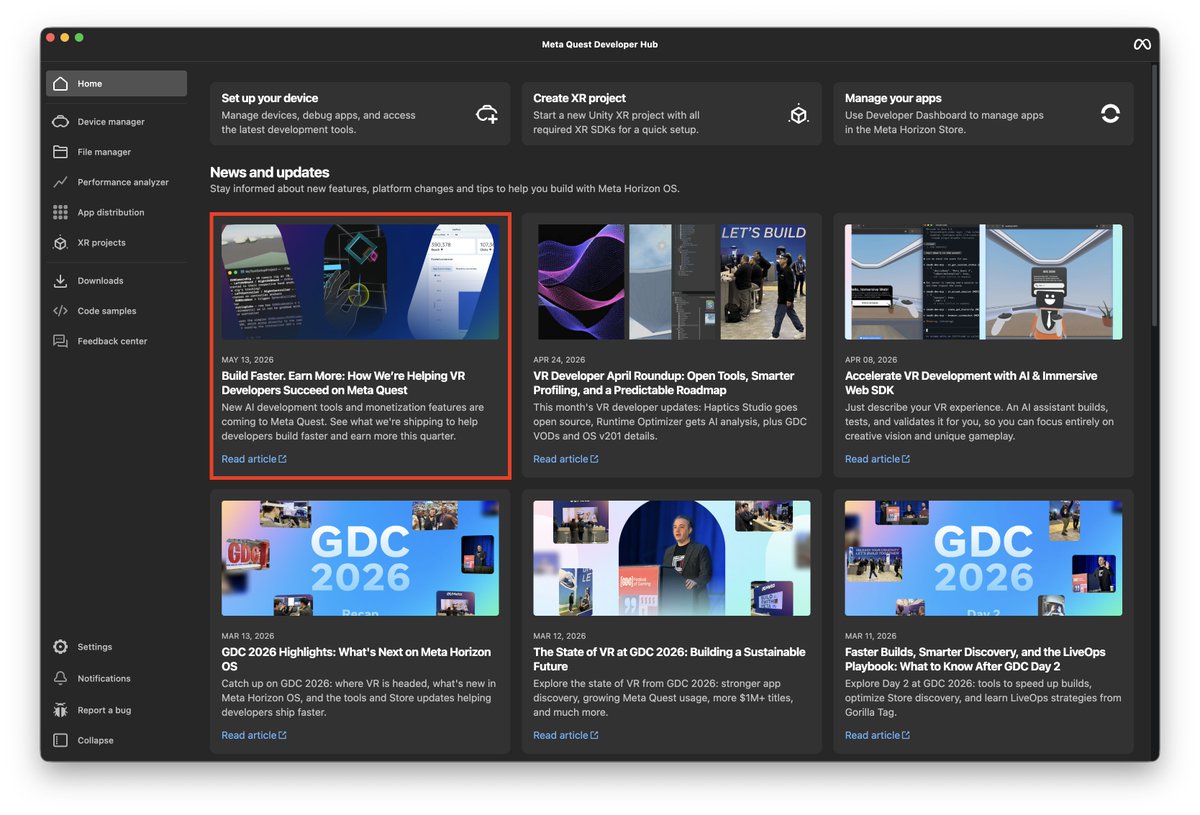
Task: Click the Notifications bell icon
Action: pos(60,678)
